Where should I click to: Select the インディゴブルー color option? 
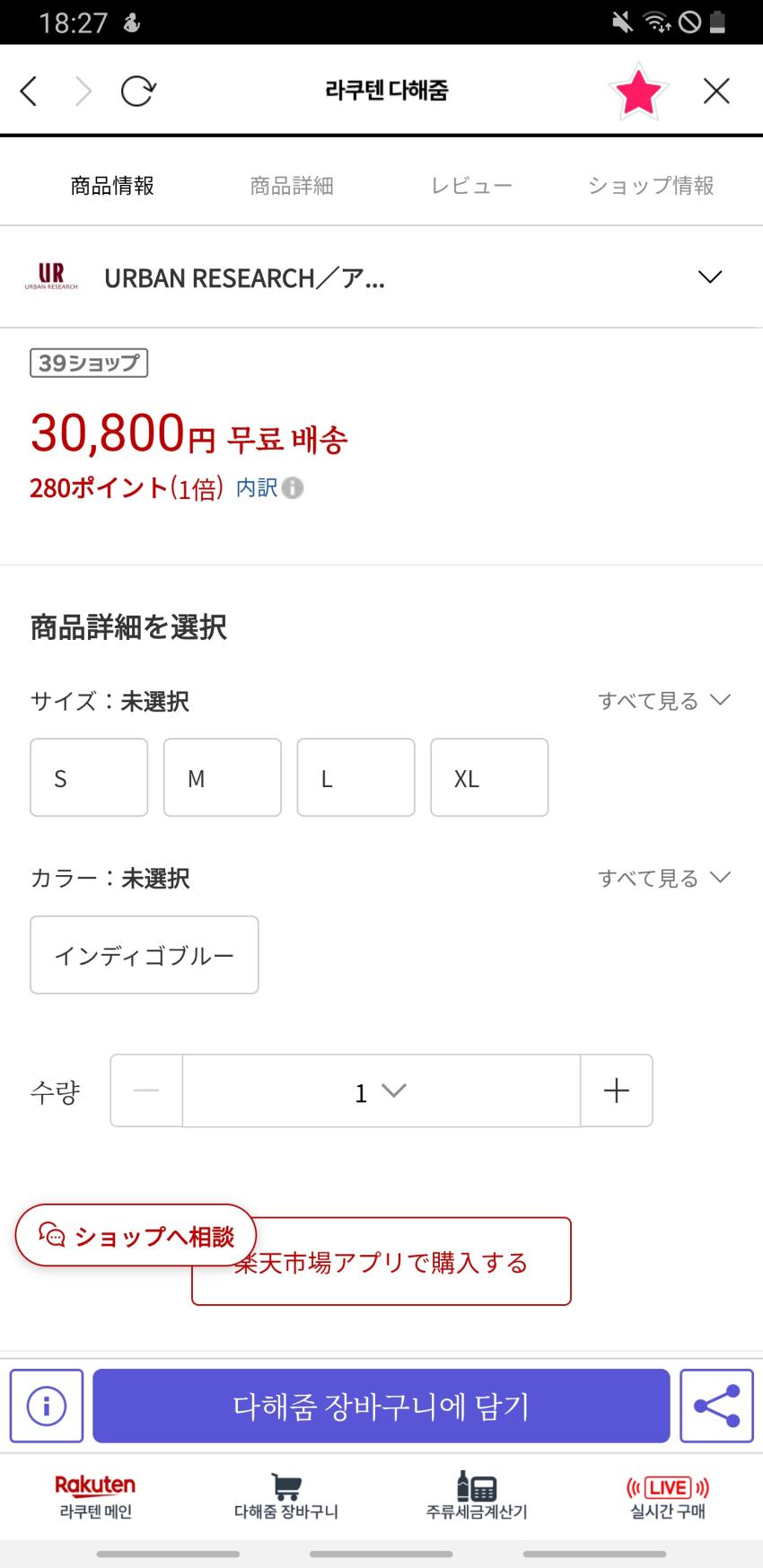(145, 955)
